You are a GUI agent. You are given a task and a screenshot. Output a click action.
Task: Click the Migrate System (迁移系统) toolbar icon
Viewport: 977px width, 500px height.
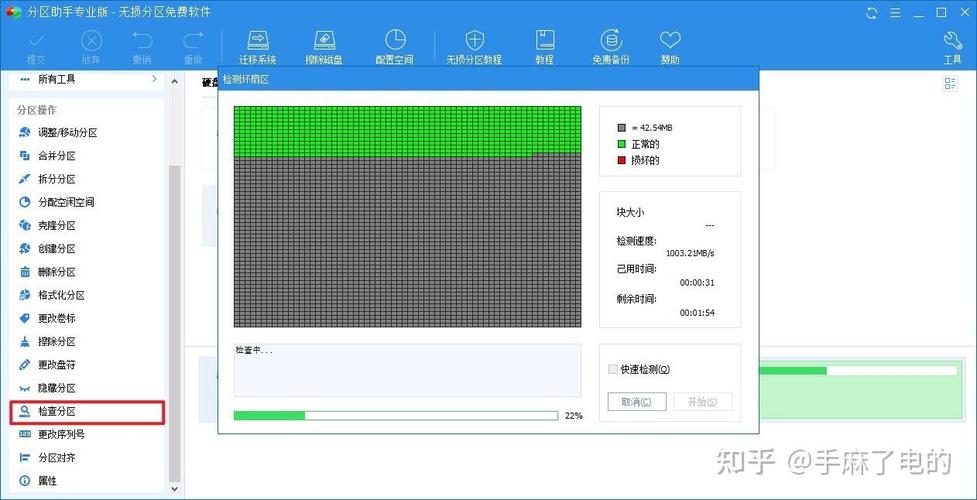point(258,41)
